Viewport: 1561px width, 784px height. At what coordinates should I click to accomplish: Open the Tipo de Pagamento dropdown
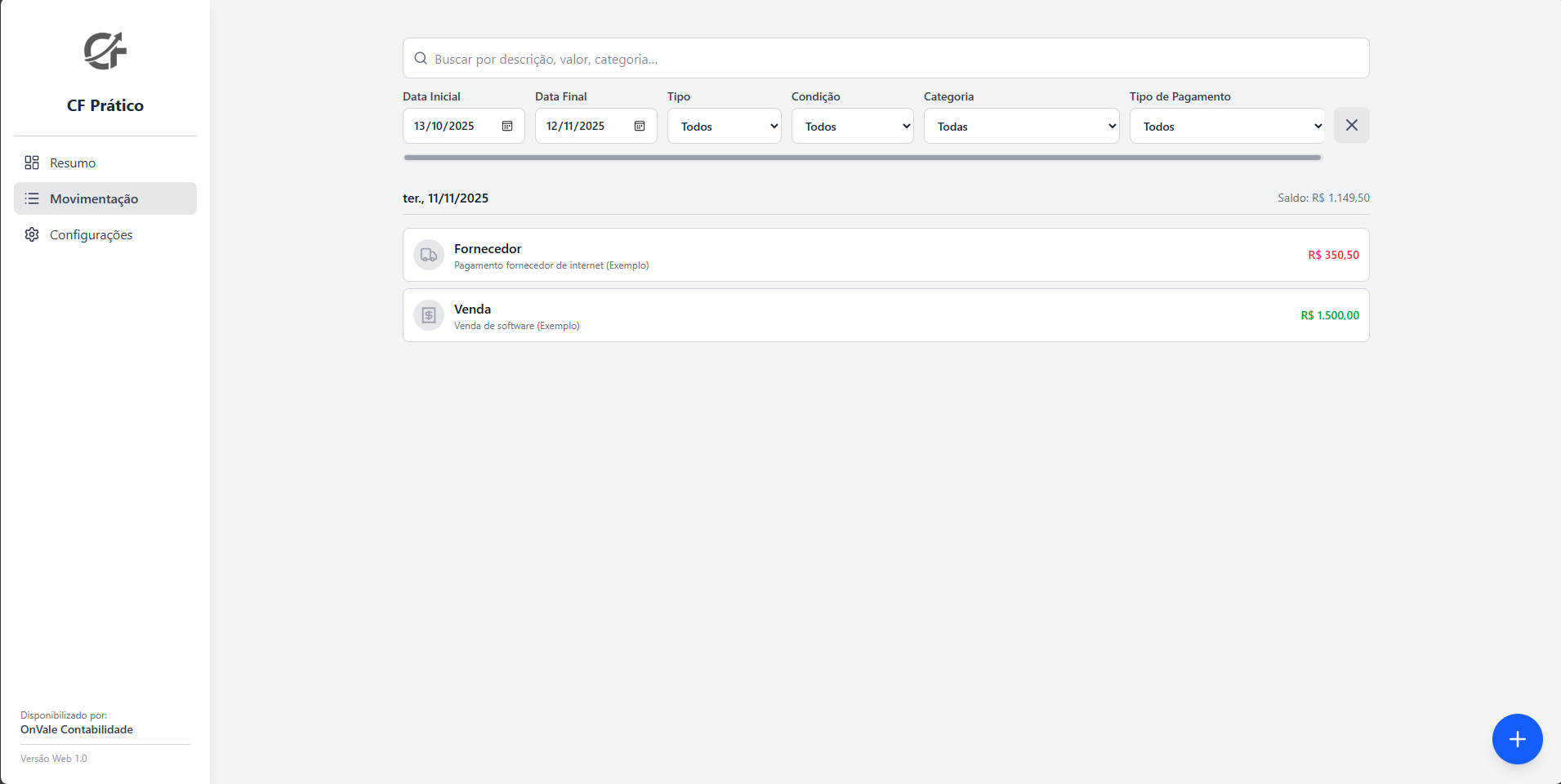(1227, 127)
